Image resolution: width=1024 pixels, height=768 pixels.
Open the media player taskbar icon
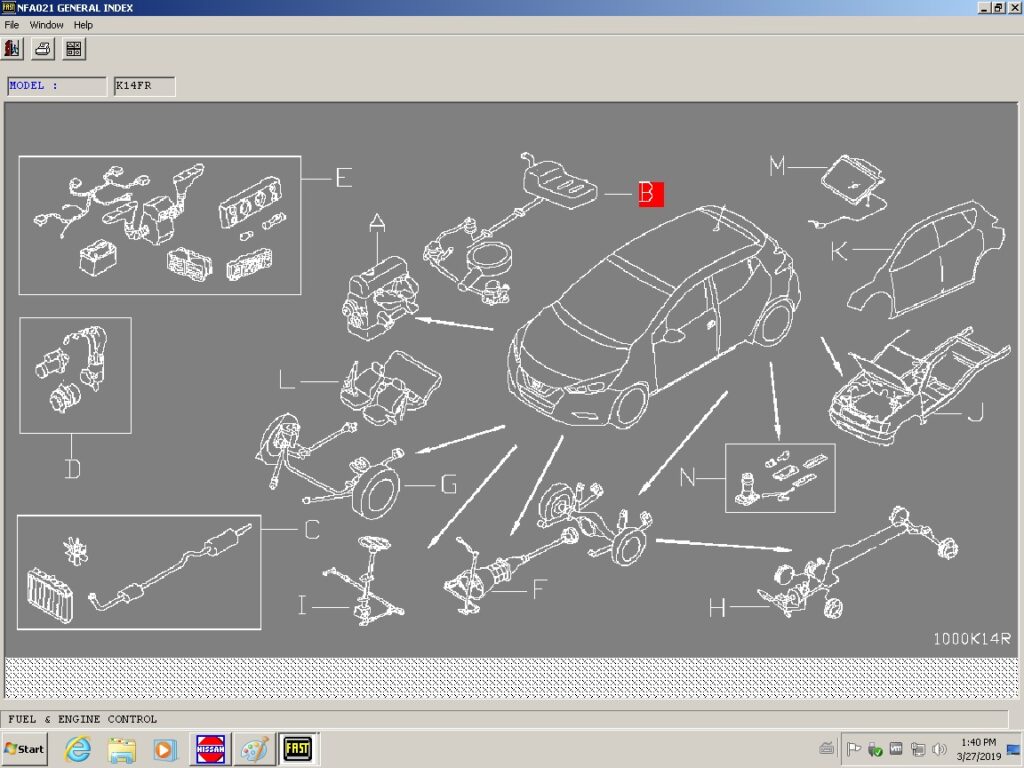165,748
